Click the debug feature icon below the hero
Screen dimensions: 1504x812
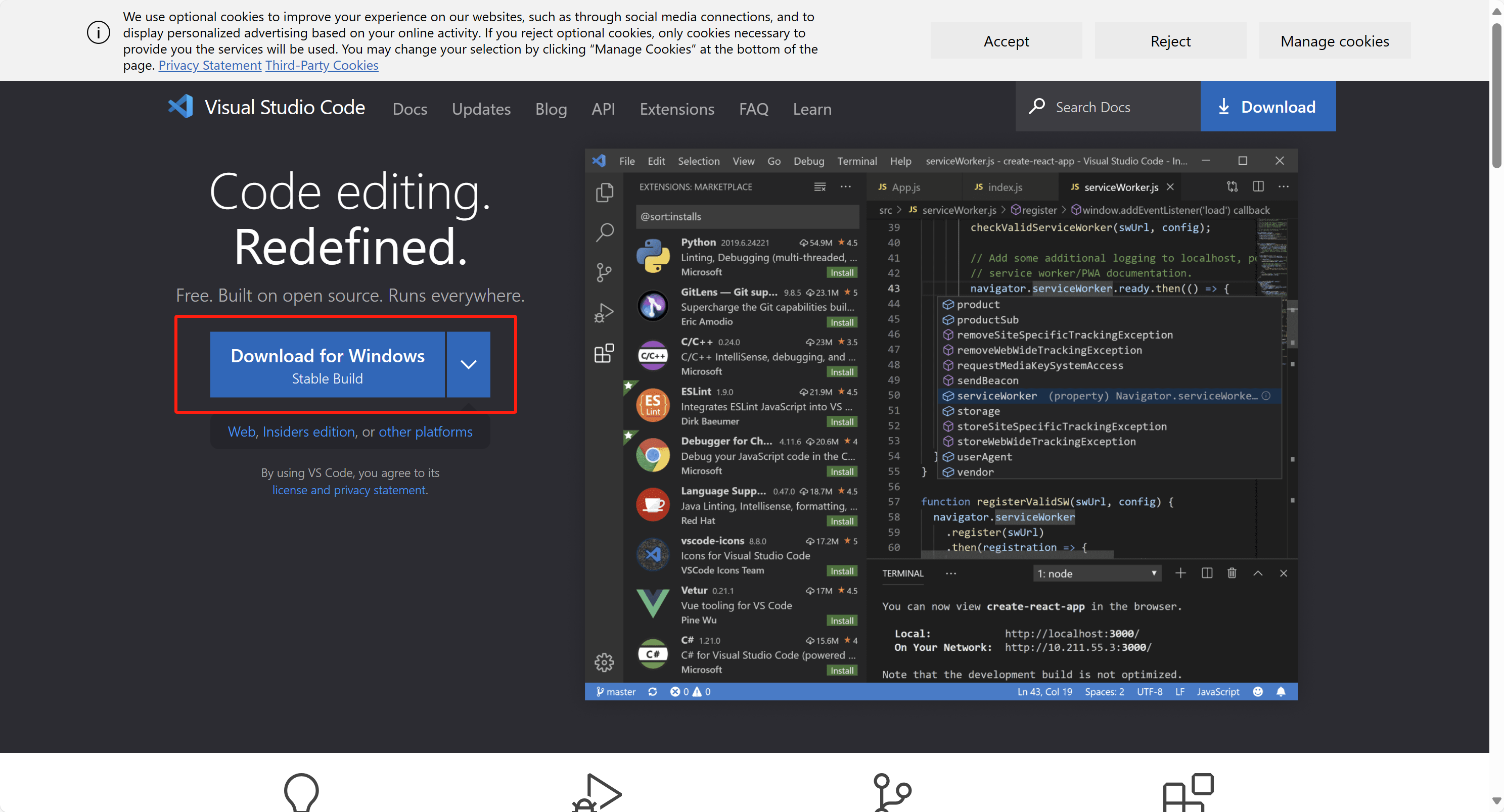[x=597, y=792]
